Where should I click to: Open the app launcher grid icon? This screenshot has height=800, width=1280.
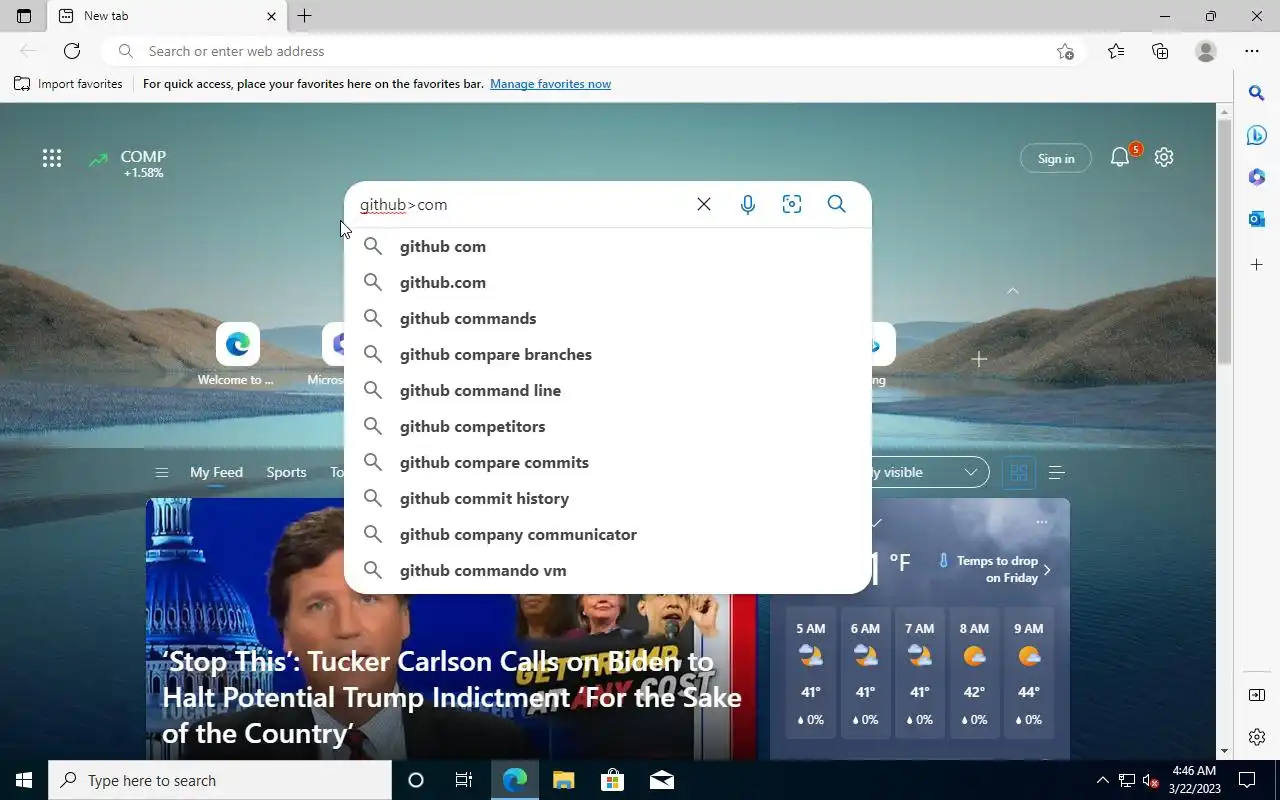(52, 158)
